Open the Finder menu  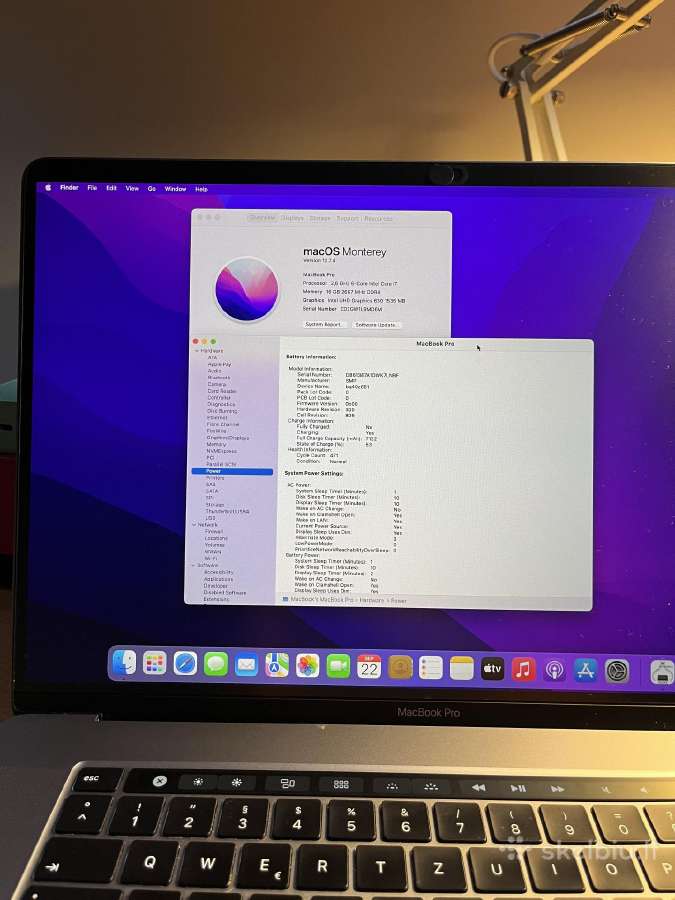(x=69, y=188)
